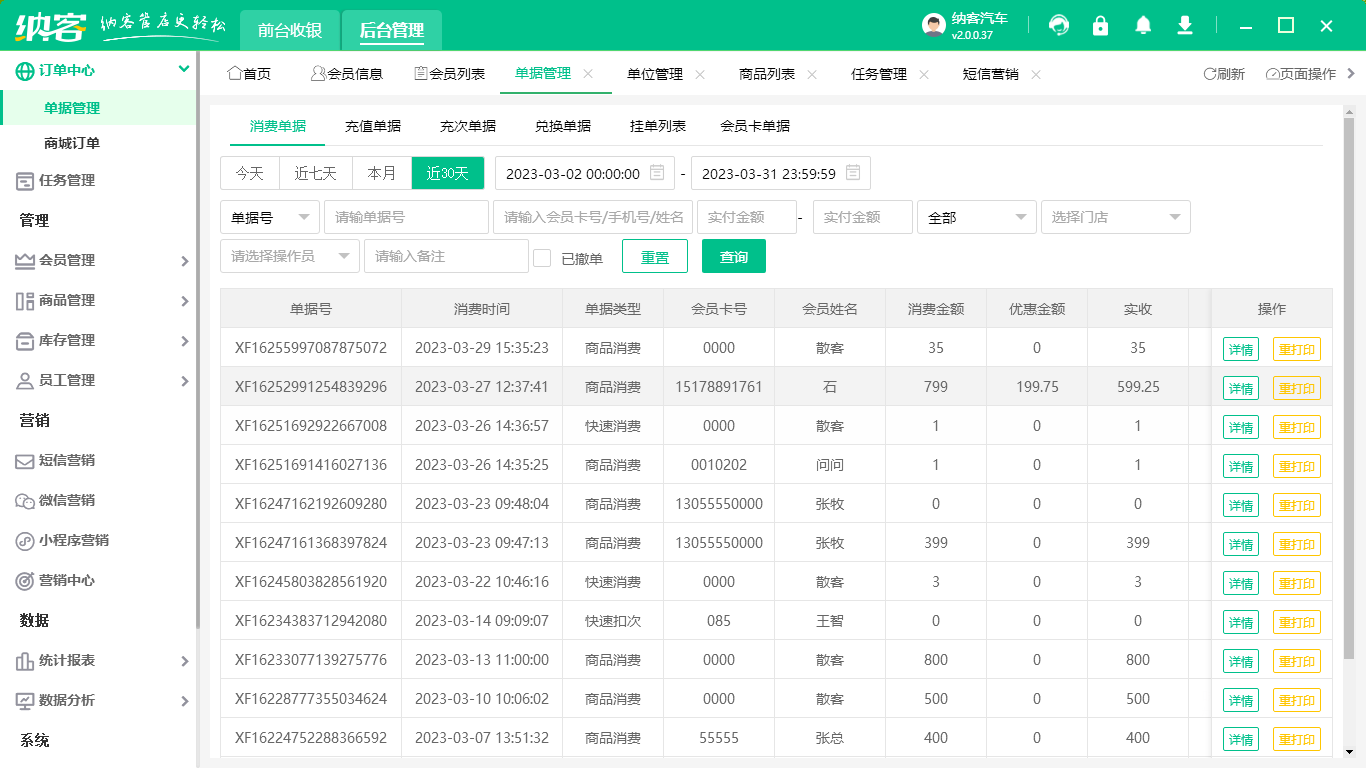Screen dimensions: 1366x768
Task: Switch to 兑换单据 sub-tab
Action: (563, 126)
